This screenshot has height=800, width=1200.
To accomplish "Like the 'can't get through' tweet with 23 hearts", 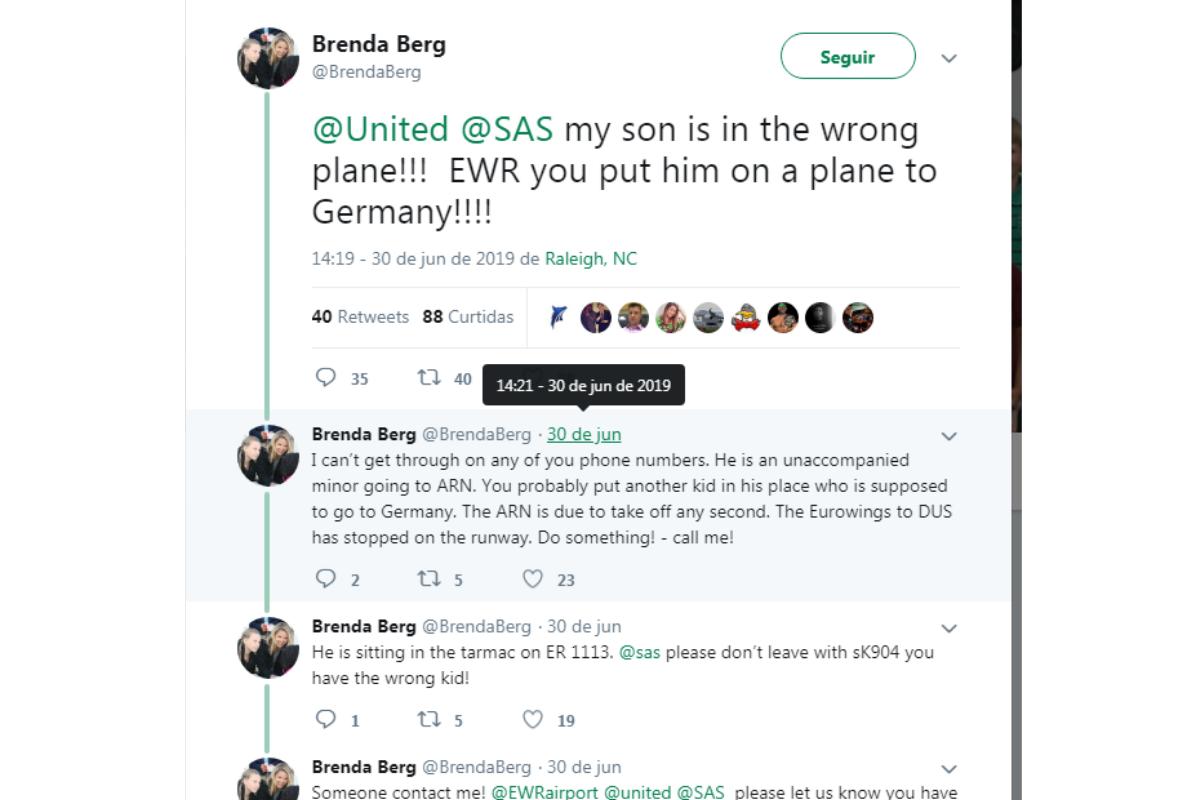I will click(533, 579).
